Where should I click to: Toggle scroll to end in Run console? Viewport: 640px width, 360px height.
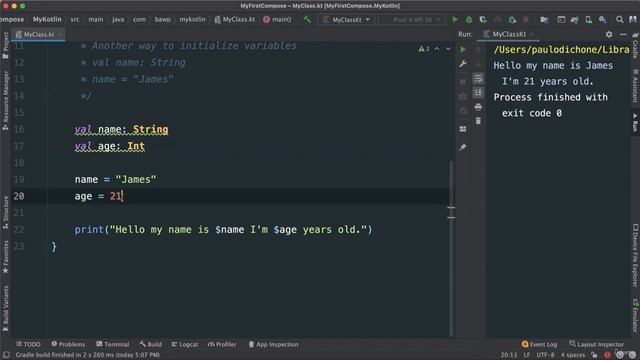(x=478, y=92)
